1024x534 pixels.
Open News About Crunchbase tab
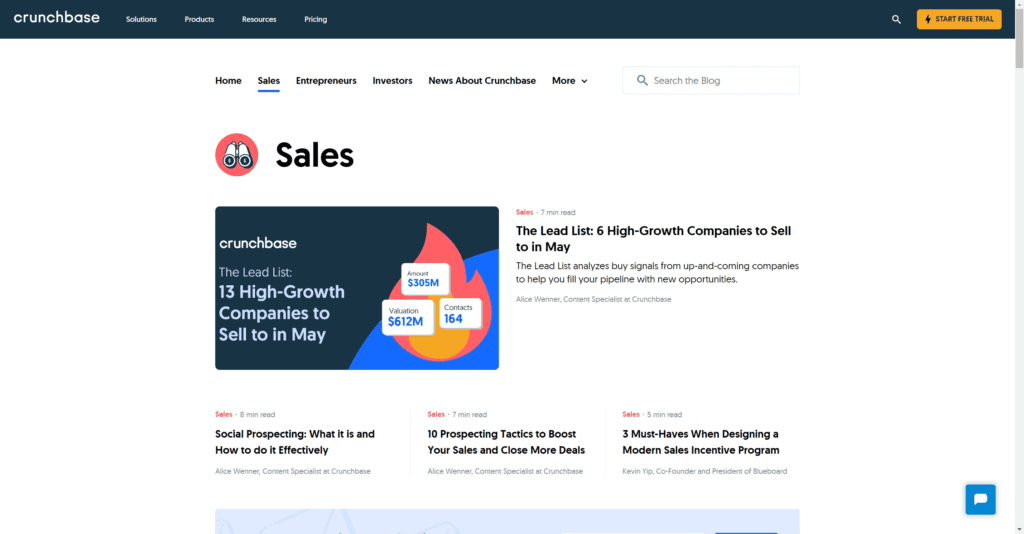click(482, 81)
